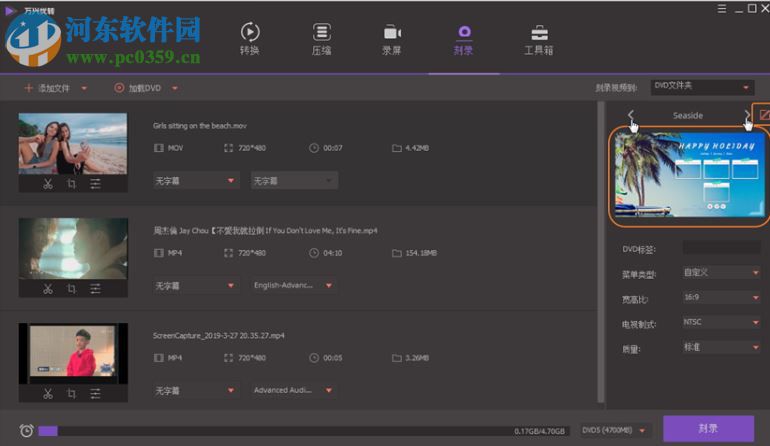Open effects settings for ScreenCapture video
This screenshot has height=446, width=770.
(x=95, y=393)
